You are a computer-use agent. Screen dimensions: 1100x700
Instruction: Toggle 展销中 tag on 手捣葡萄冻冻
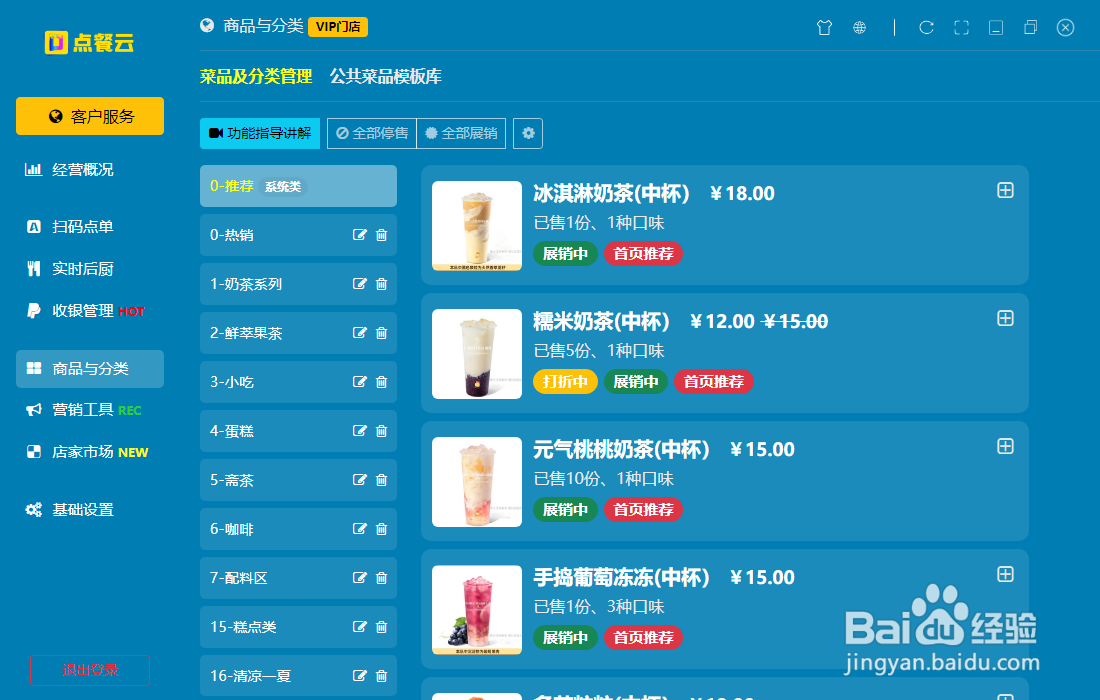point(565,638)
